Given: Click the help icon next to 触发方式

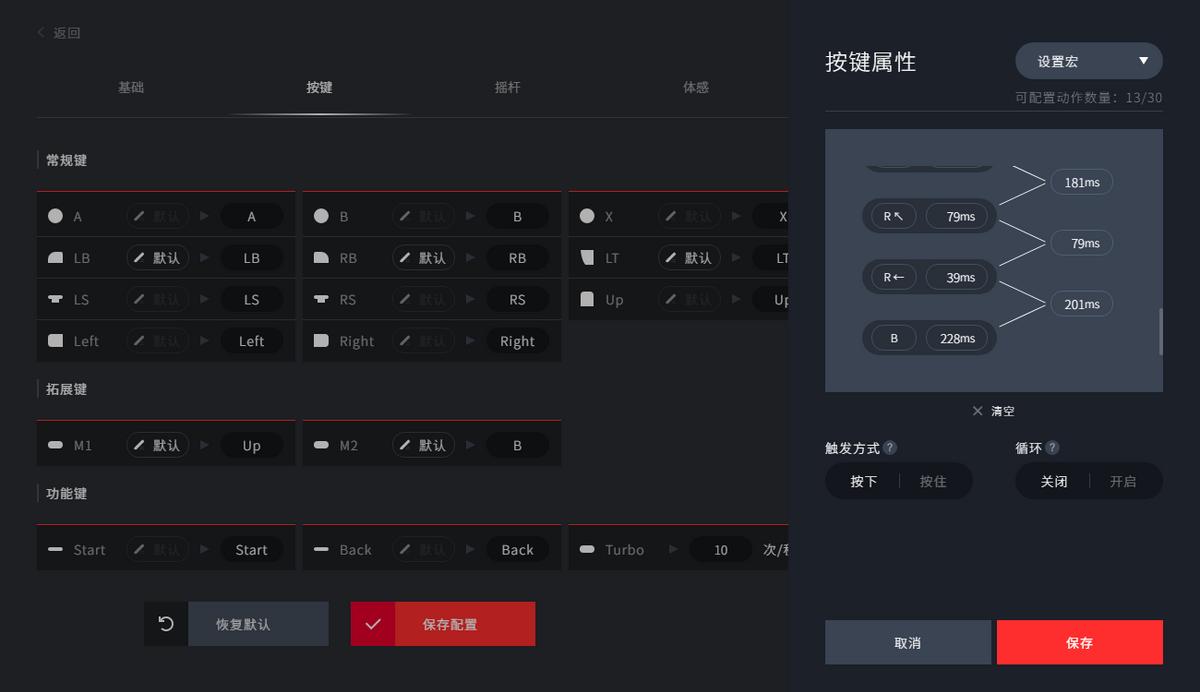Looking at the screenshot, I should pyautogui.click(x=889, y=448).
